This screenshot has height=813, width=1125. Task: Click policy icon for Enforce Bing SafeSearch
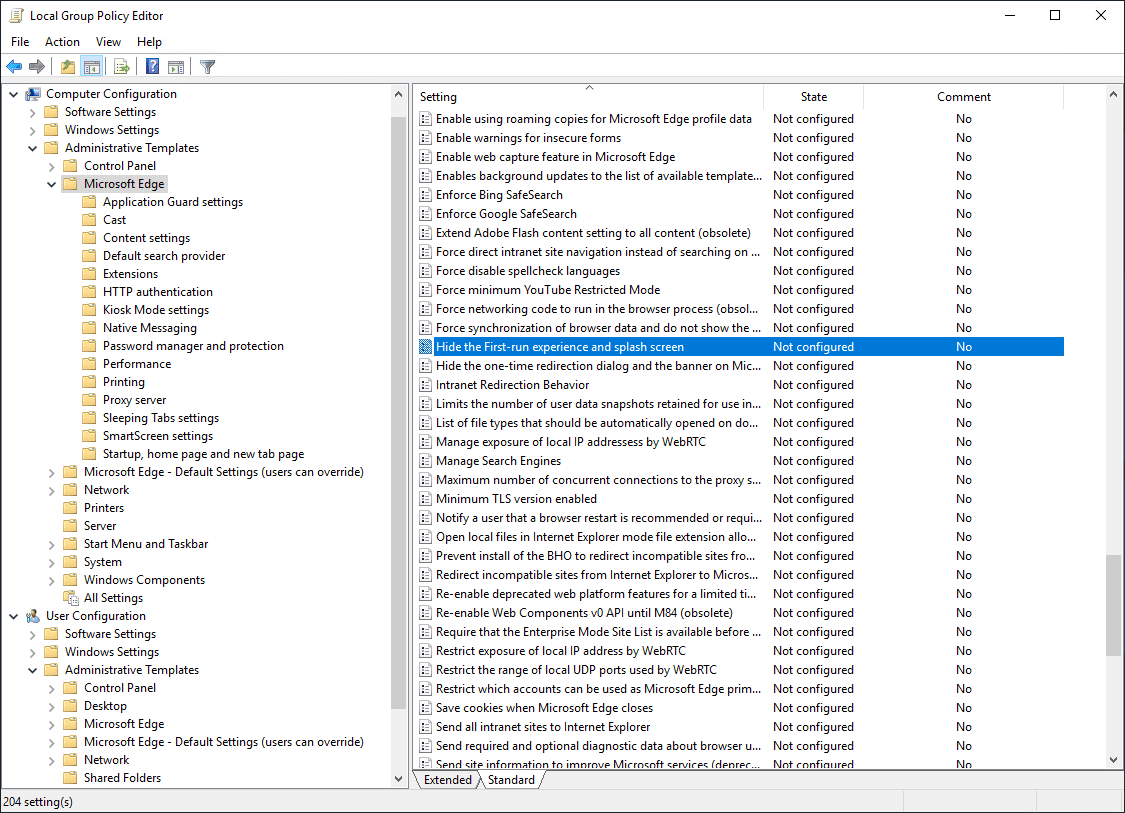click(425, 194)
